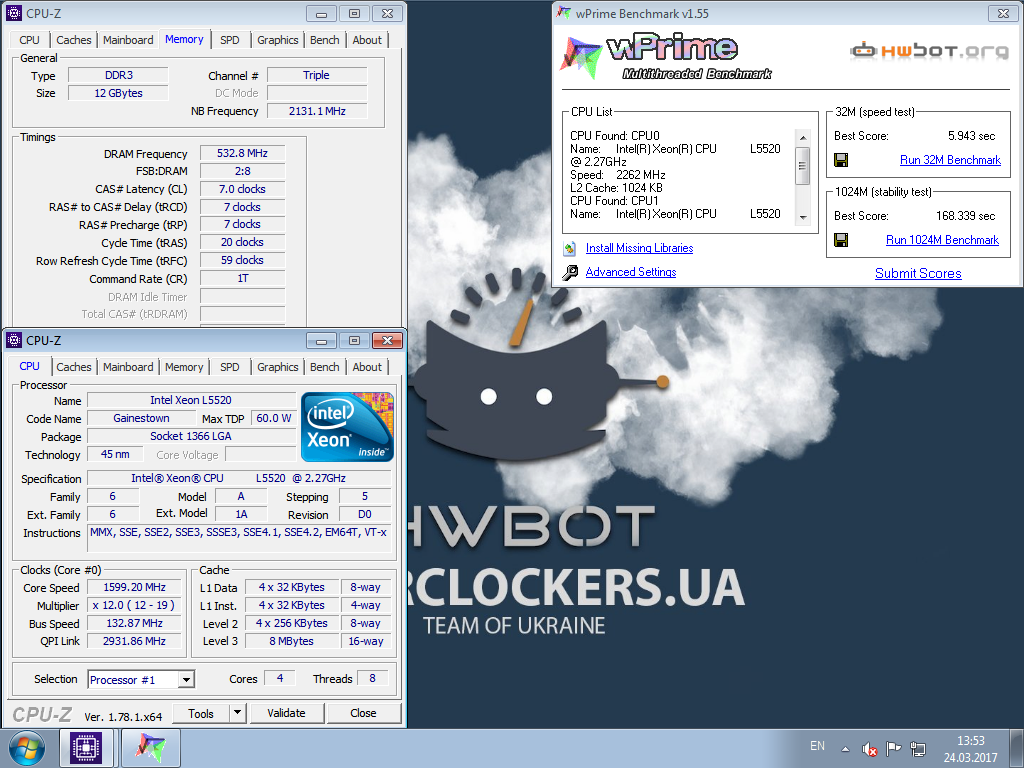Select CPU tab in the upper CPU-Z window
The height and width of the screenshot is (768, 1024).
tap(29, 40)
